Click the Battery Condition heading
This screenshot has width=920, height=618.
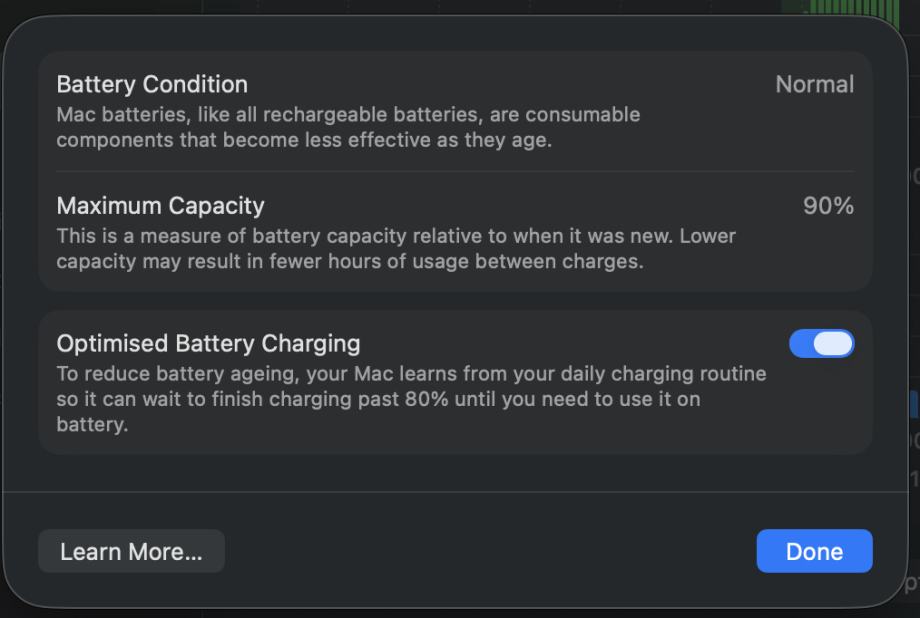[x=152, y=84]
